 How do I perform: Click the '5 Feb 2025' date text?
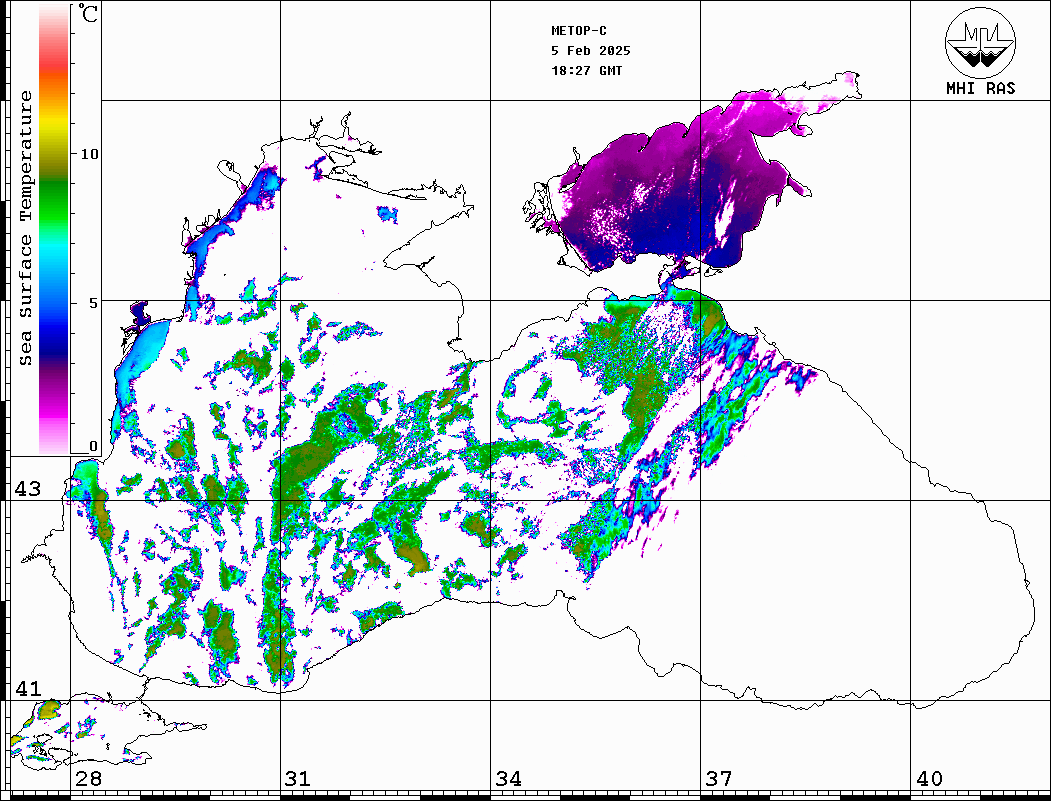(591, 51)
